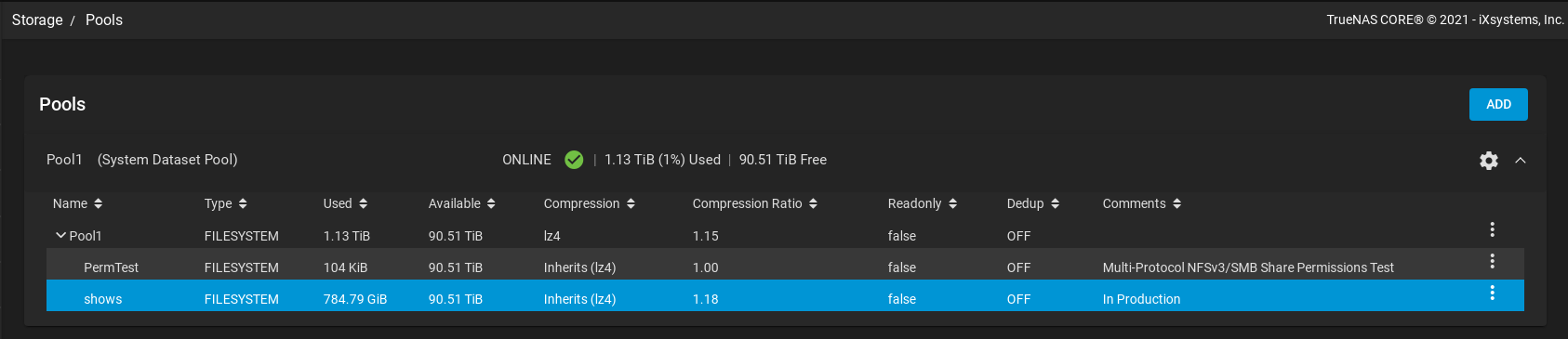The width and height of the screenshot is (1568, 339).
Task: Collapse the Pool1 panel with chevron
Action: click(x=1521, y=160)
